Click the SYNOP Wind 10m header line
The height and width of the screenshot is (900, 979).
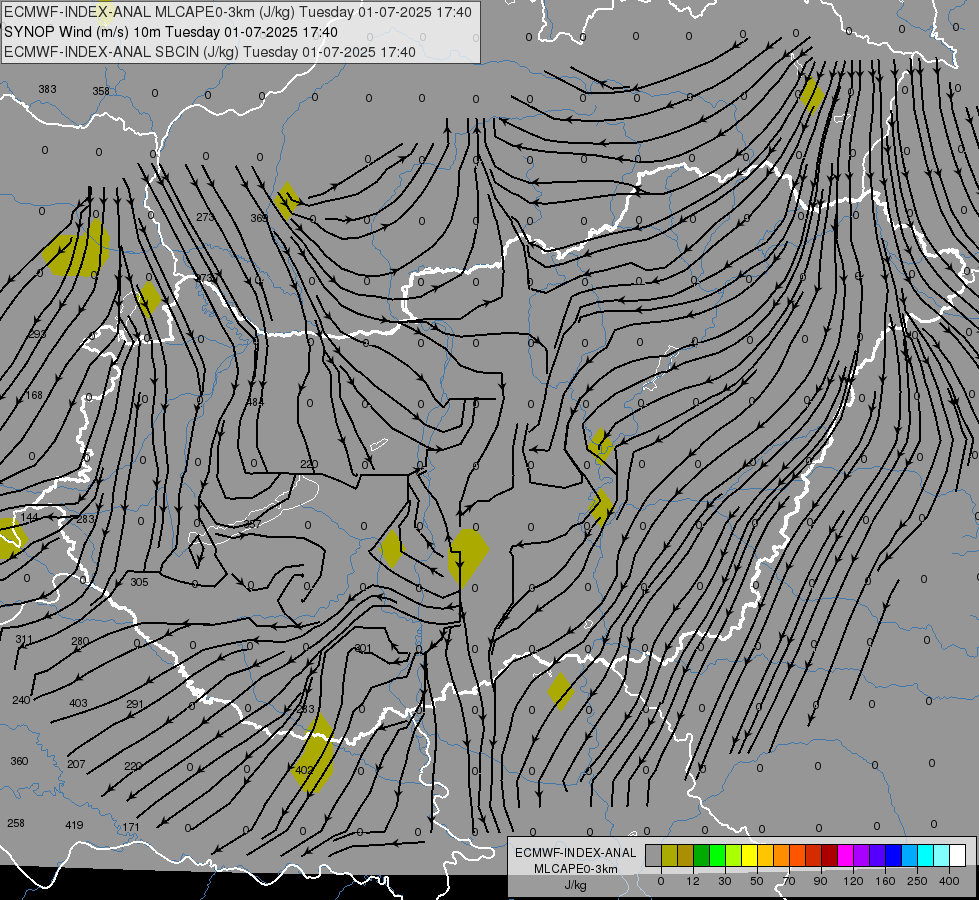click(x=170, y=32)
